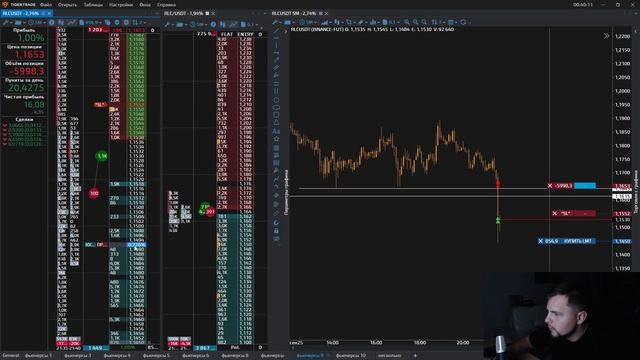The width and height of the screenshot is (640, 360).
Task: Click the Пункты за день 20,4275 value
Action: [x=26, y=88]
